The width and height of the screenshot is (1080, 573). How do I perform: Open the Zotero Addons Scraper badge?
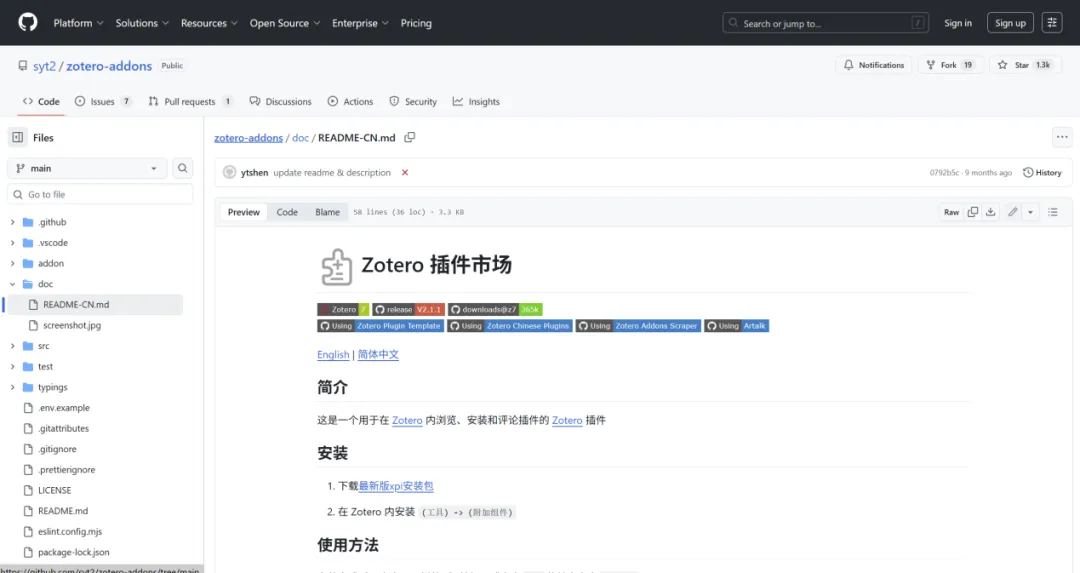[638, 326]
